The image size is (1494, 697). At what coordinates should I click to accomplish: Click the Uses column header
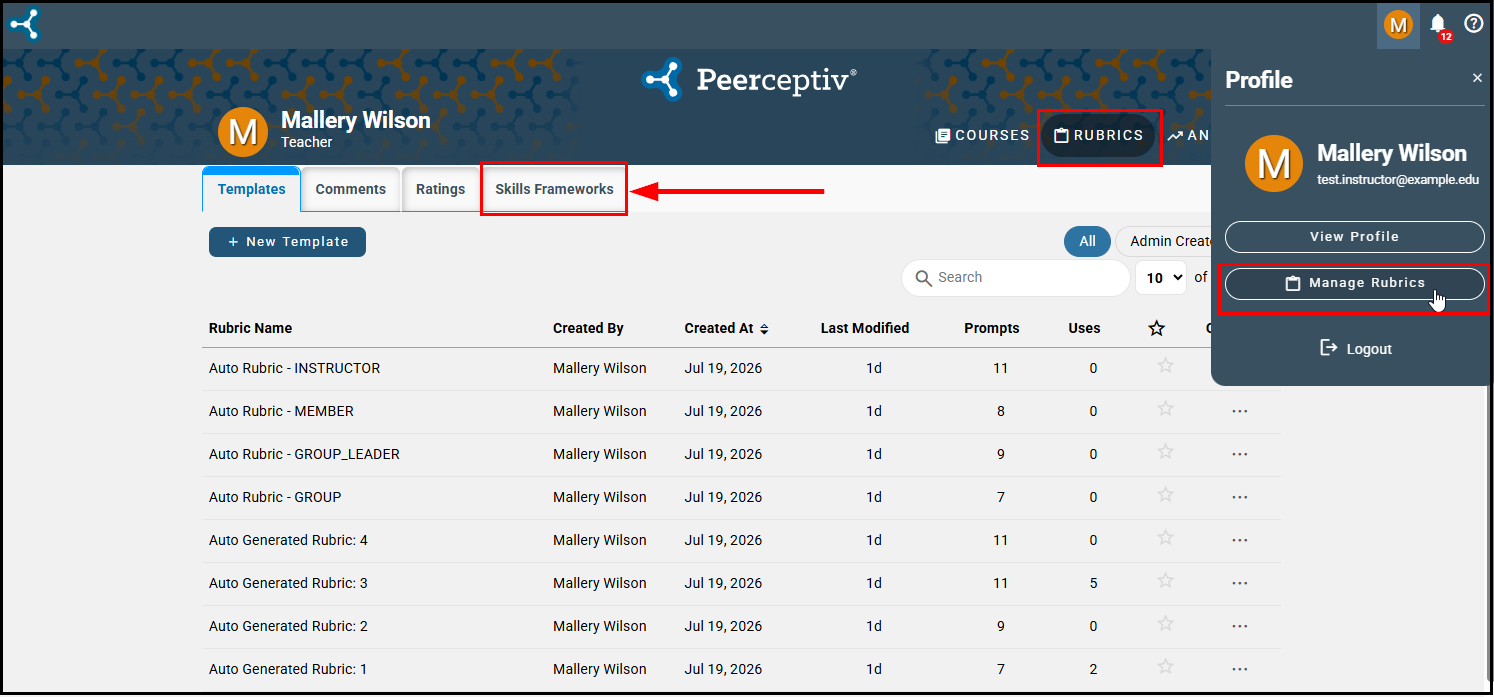coord(1084,328)
